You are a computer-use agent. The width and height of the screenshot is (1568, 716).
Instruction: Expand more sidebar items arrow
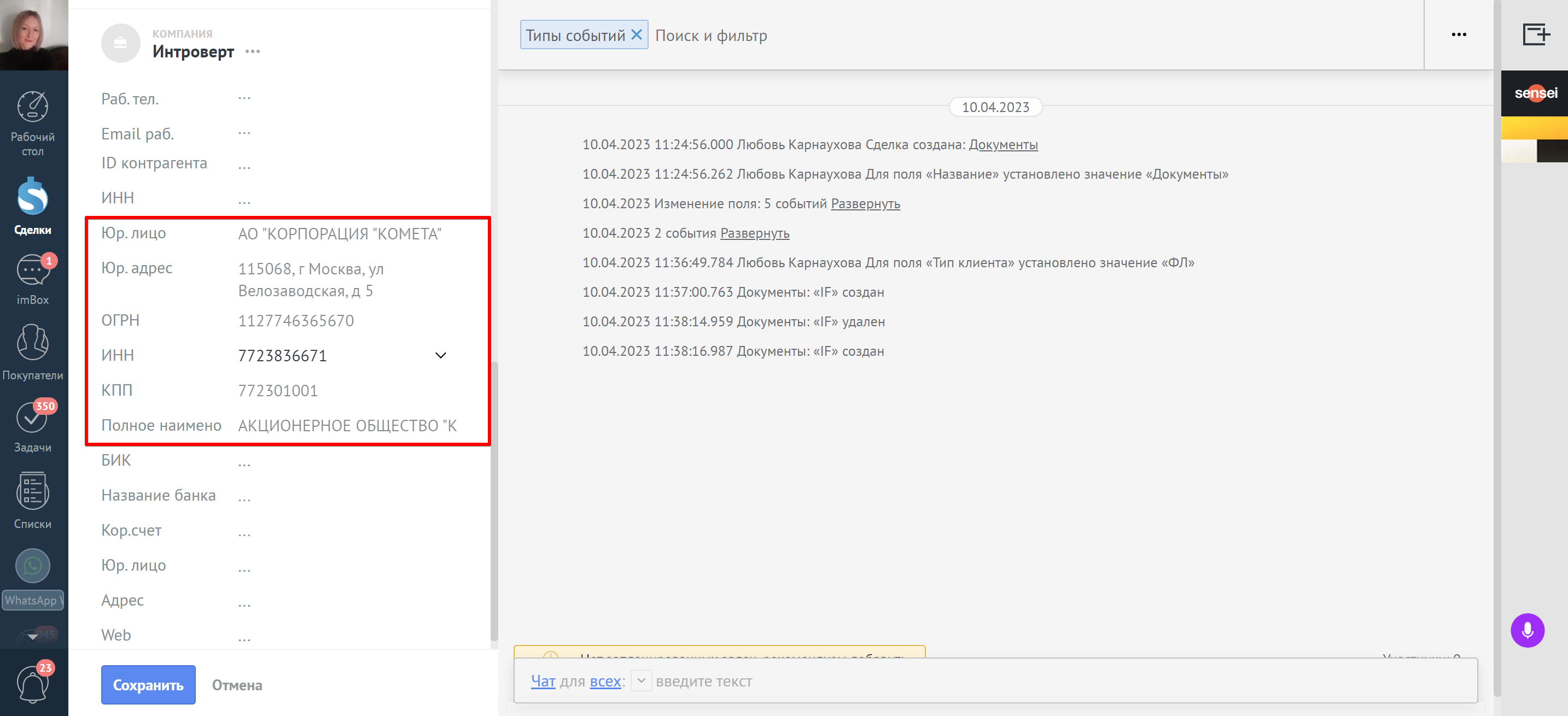coord(32,637)
